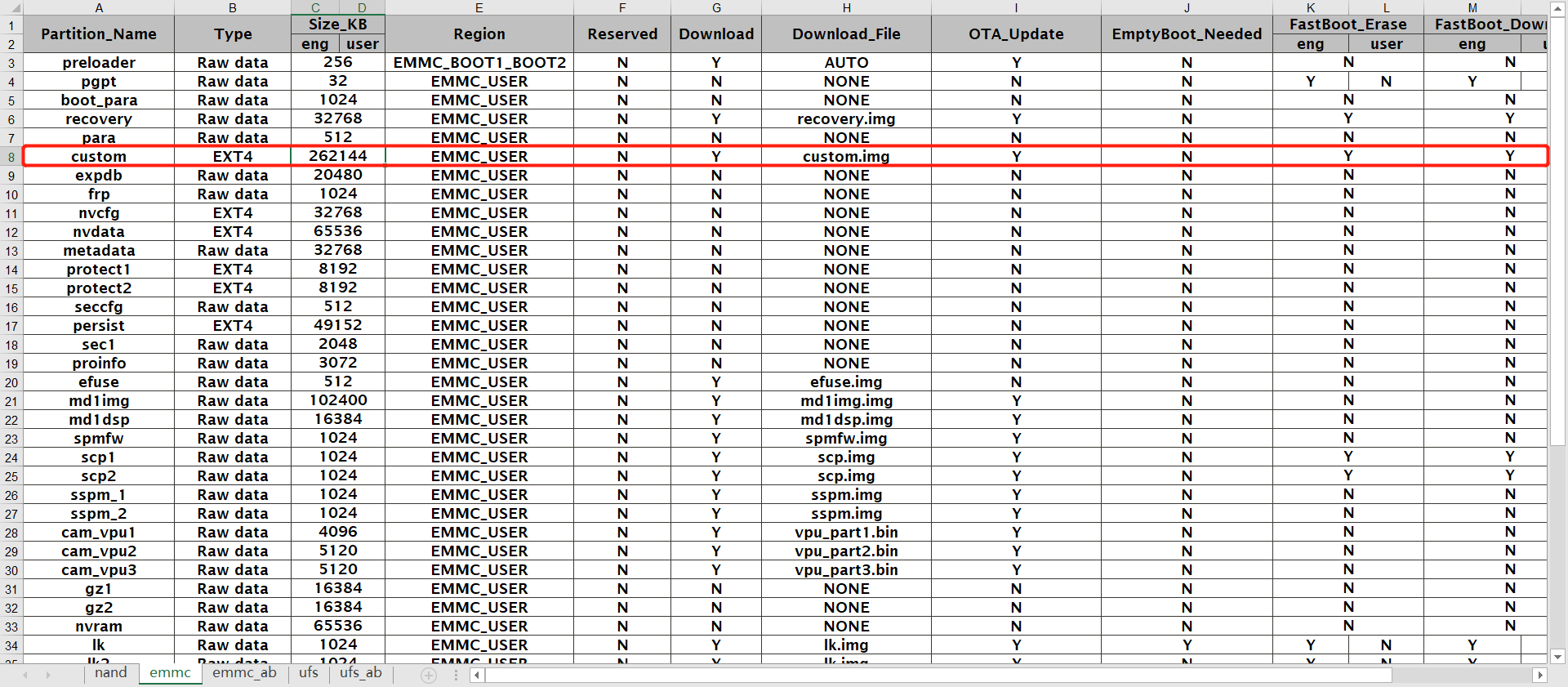Select the expdb partition cell
Screen dimensions: 1568x687
[x=99, y=176]
